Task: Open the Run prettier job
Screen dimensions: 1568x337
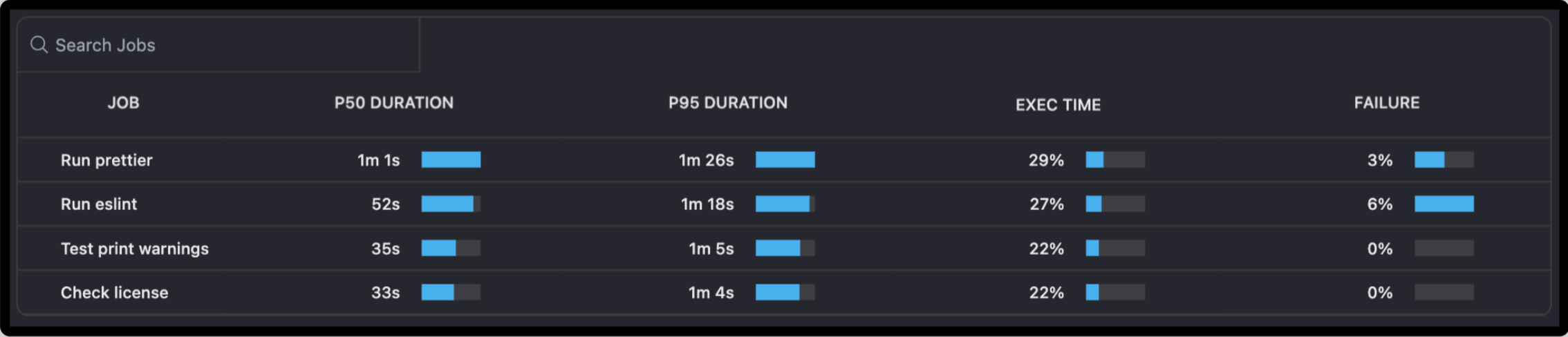Action: click(106, 160)
